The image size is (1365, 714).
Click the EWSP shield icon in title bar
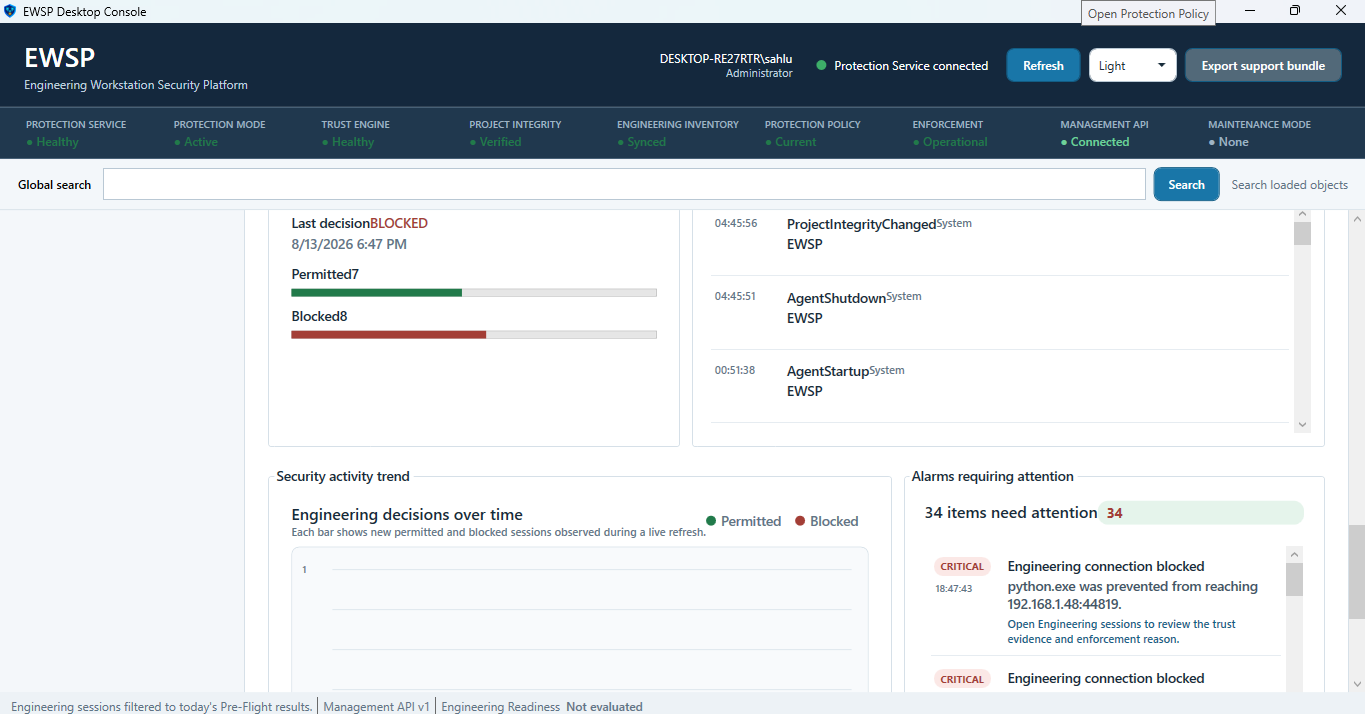(10, 11)
